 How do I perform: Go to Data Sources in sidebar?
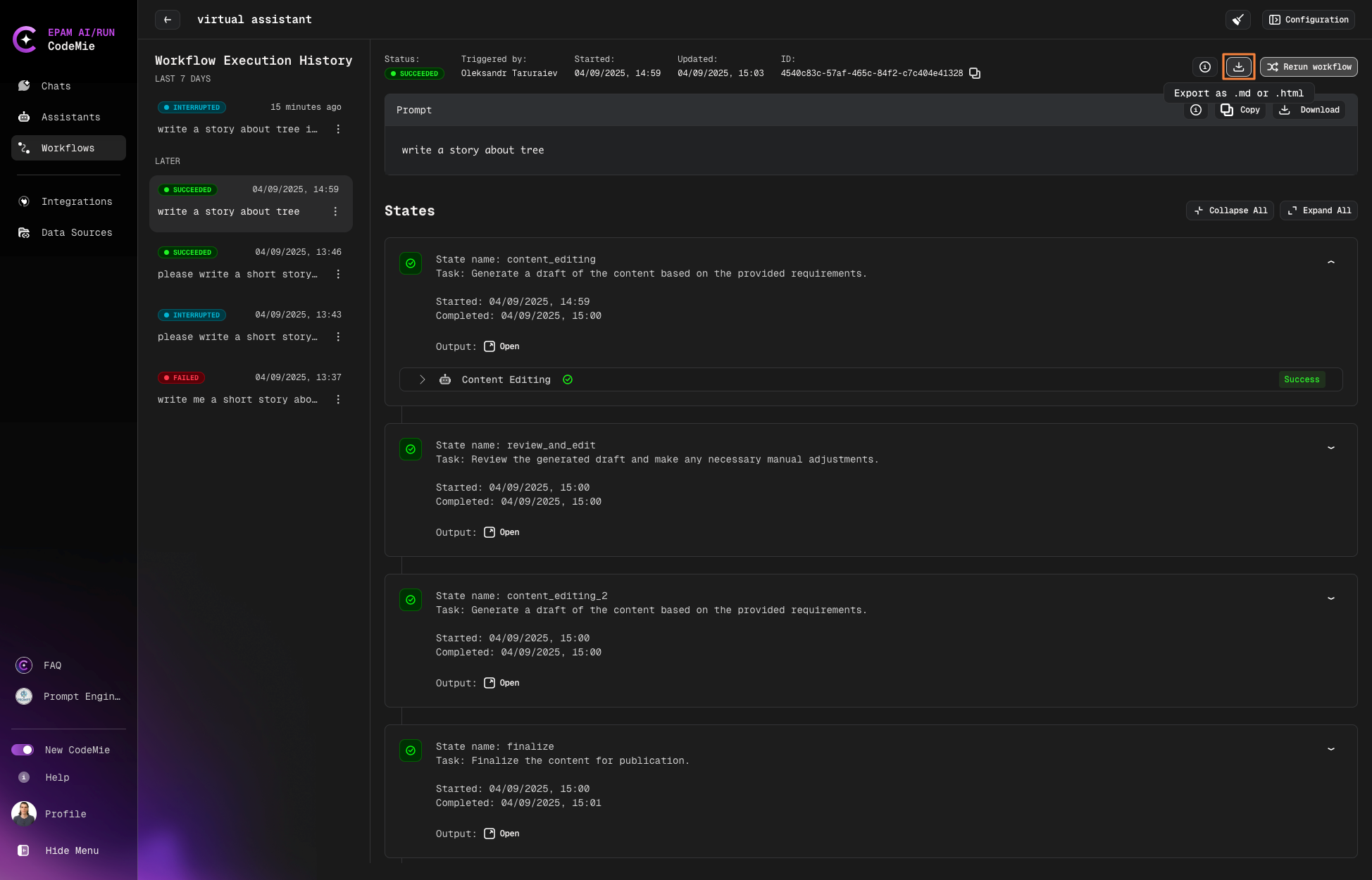tap(76, 232)
